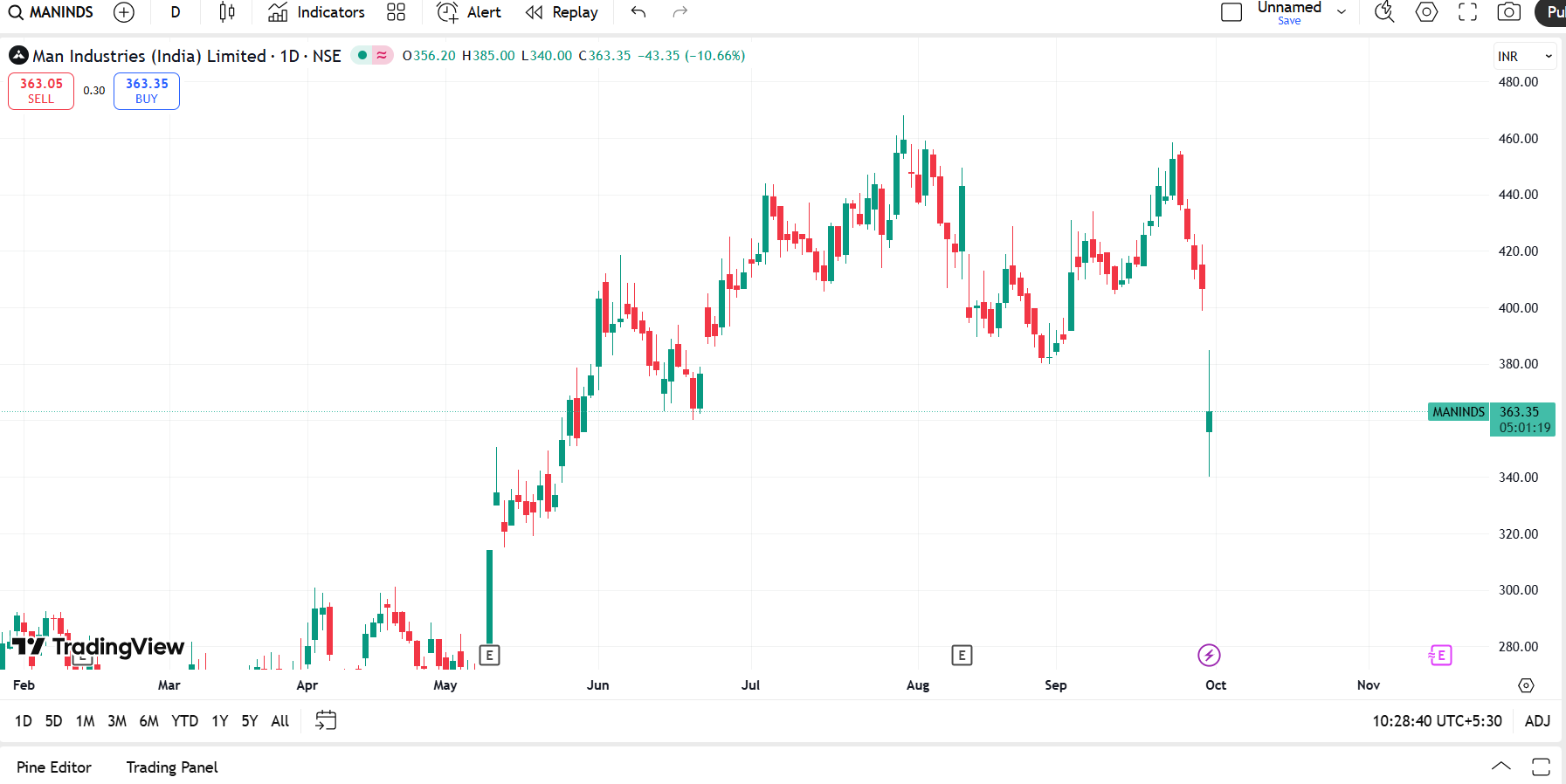Expand the bottom panel with the chevron
Screen dimensions: 1566x784
tap(1500, 767)
